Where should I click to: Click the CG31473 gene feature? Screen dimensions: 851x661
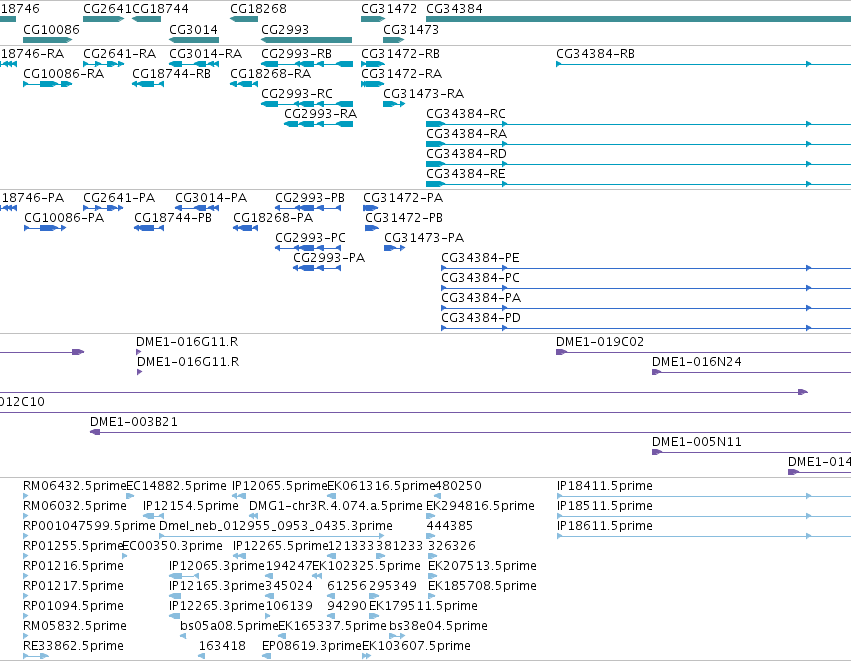393,40
